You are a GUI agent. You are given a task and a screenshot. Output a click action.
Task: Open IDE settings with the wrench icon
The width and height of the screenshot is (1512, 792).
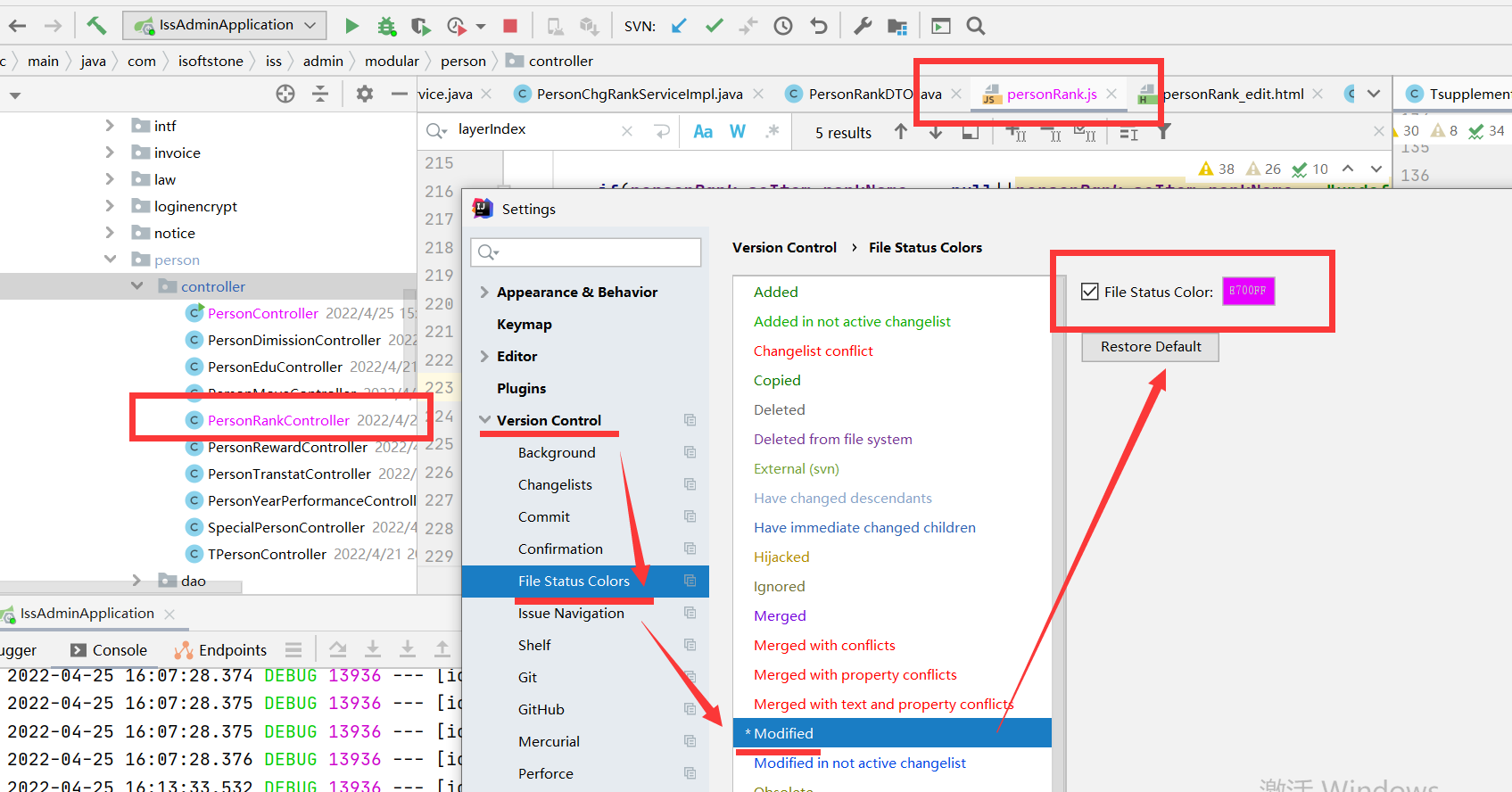point(863,26)
